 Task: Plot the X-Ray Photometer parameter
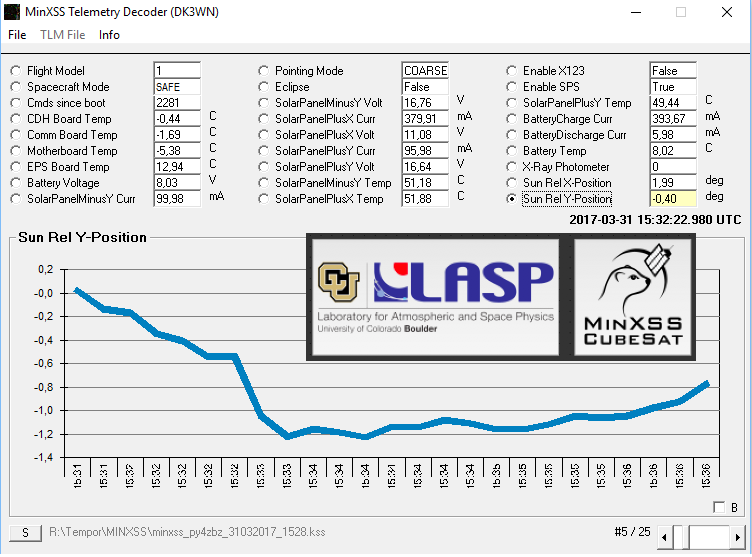coord(512,167)
